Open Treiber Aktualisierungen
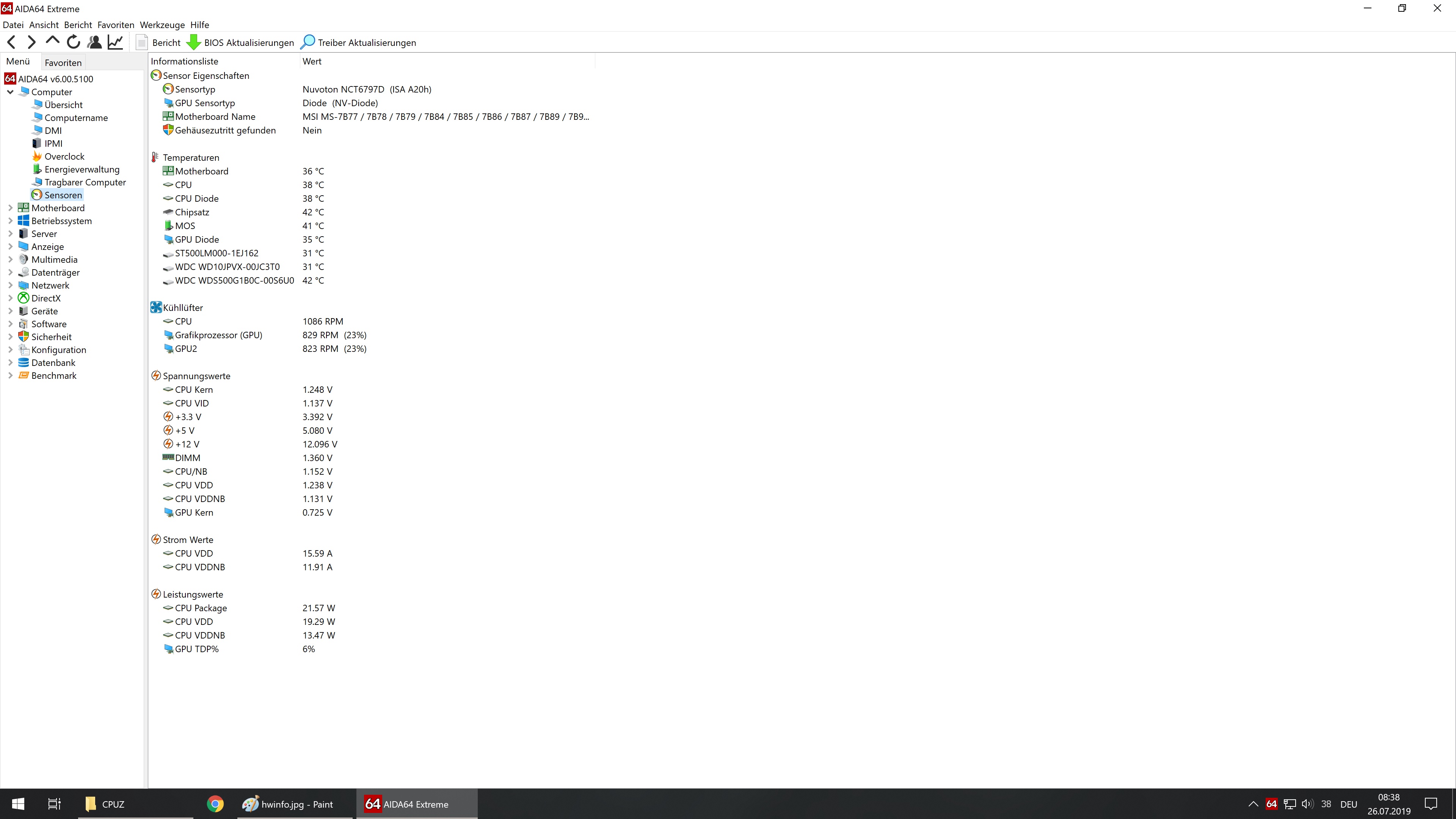The height and width of the screenshot is (819, 1456). (x=358, y=43)
